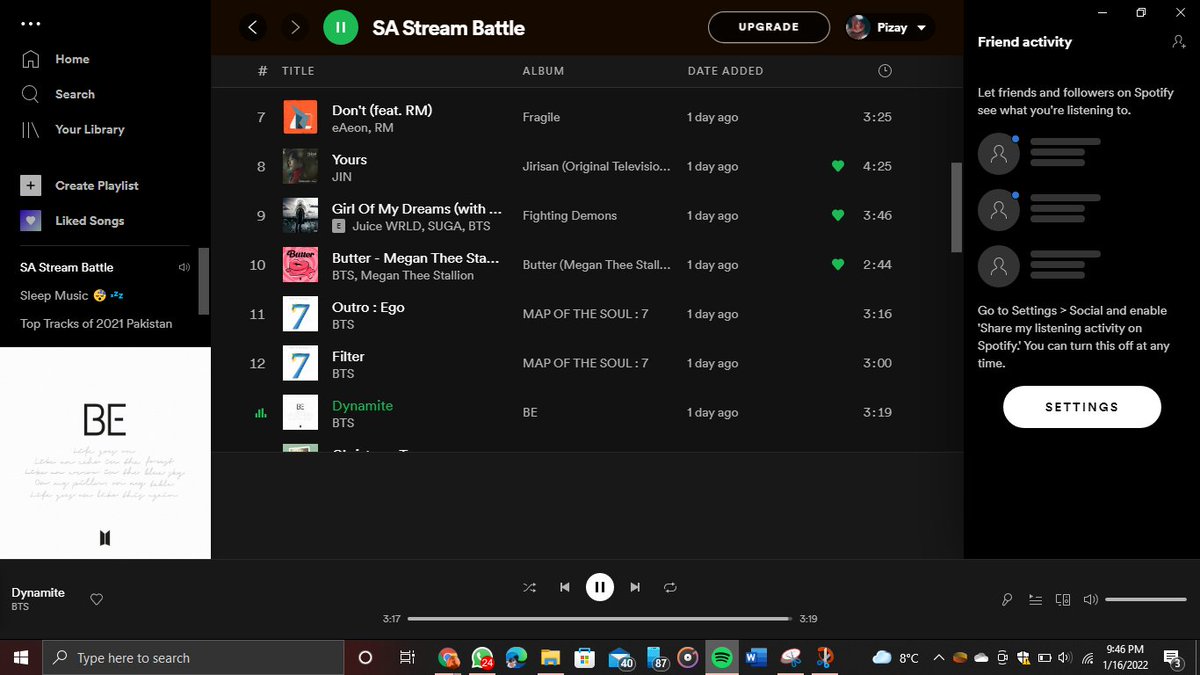The width and height of the screenshot is (1200, 675).
Task: Click the Filter row MAP OF THE SOUL : 7 album link
Action: [585, 363]
